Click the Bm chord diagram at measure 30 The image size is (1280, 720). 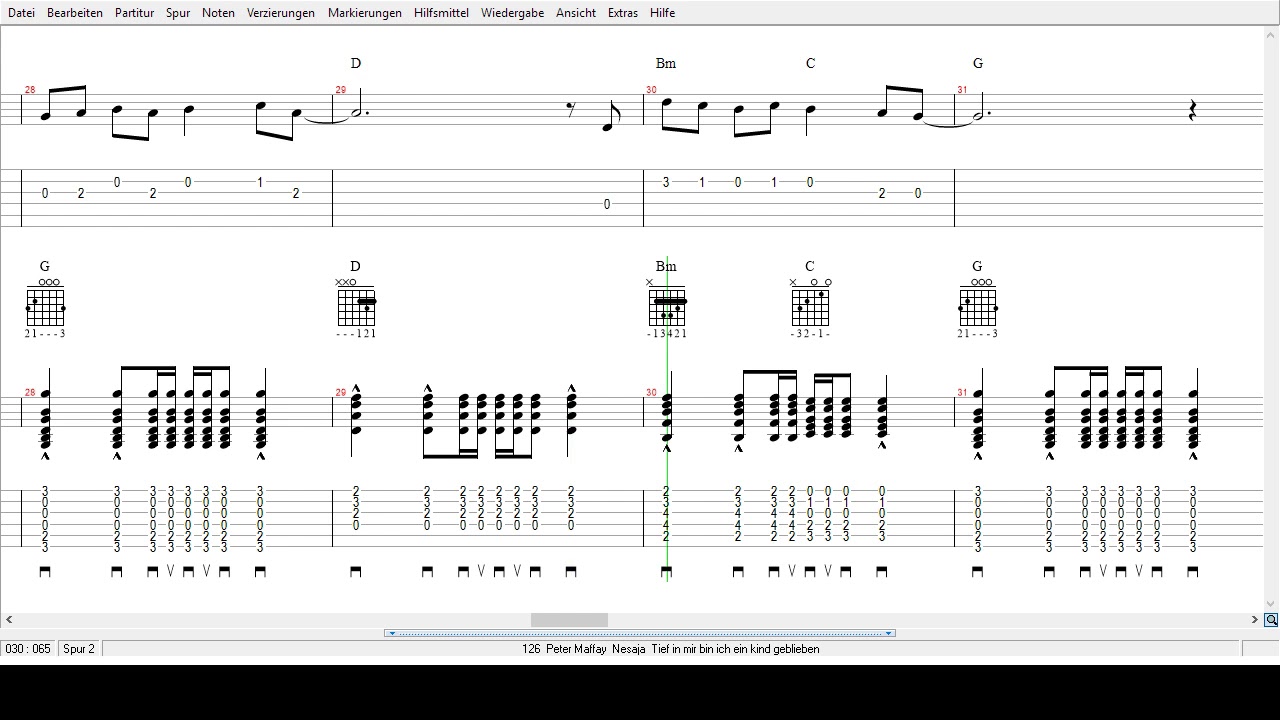pos(666,304)
